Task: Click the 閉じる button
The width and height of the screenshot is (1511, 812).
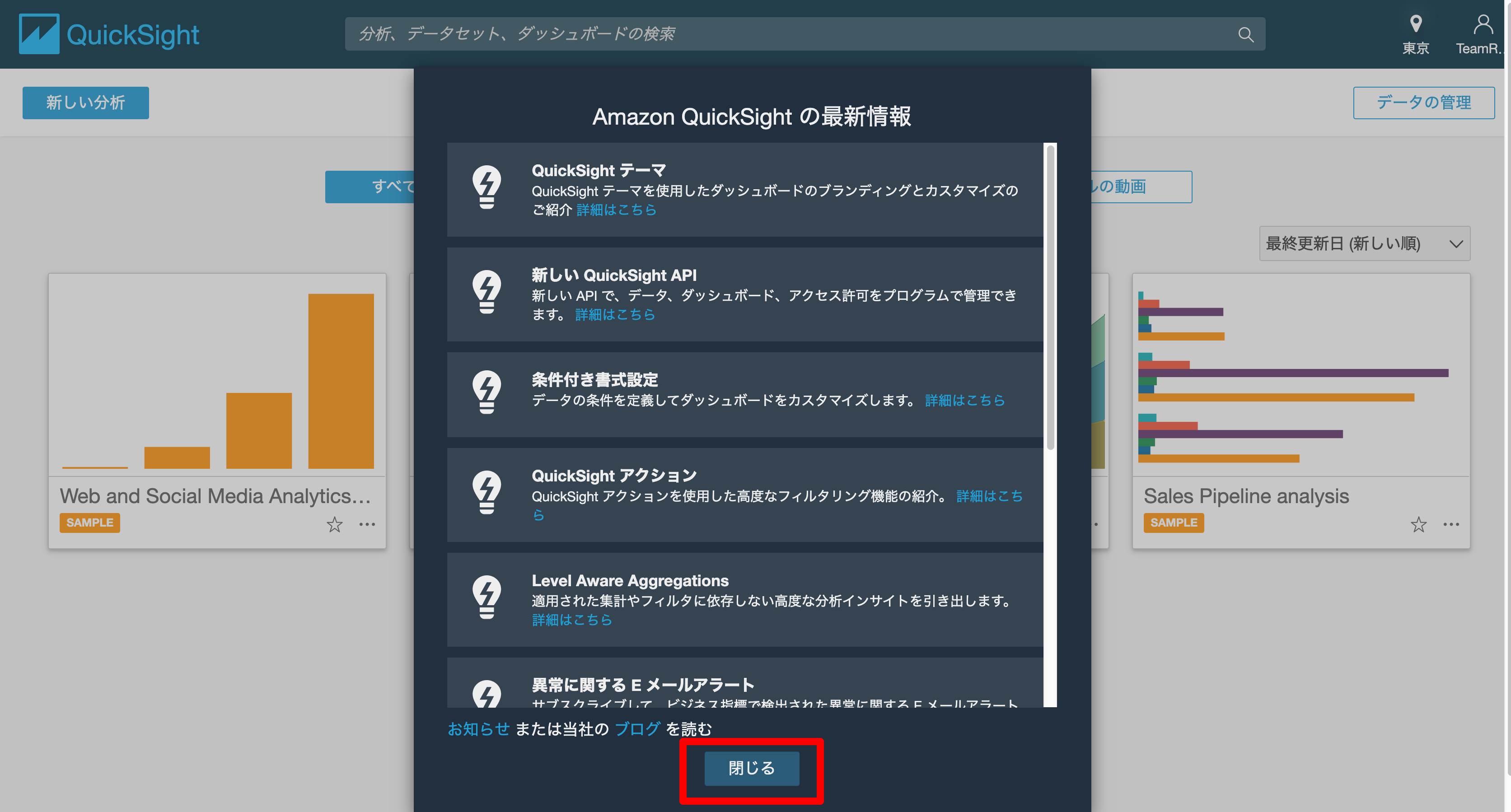Action: pos(751,768)
